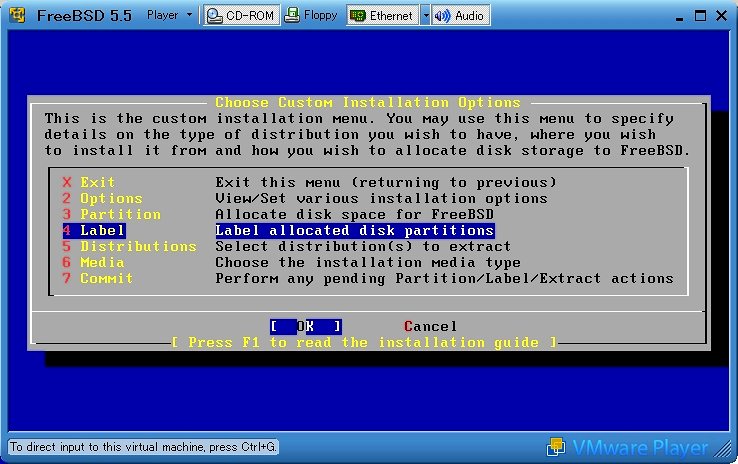The height and width of the screenshot is (464, 738).
Task: Click the Floppy drive icon
Action: [291, 16]
